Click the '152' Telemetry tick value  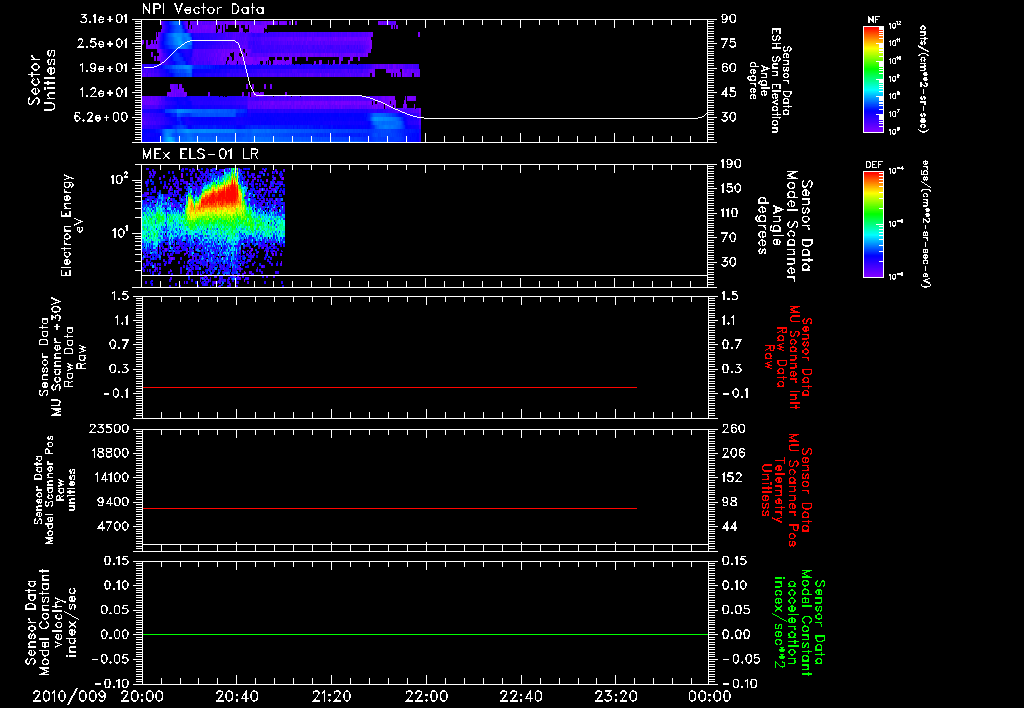coord(733,477)
